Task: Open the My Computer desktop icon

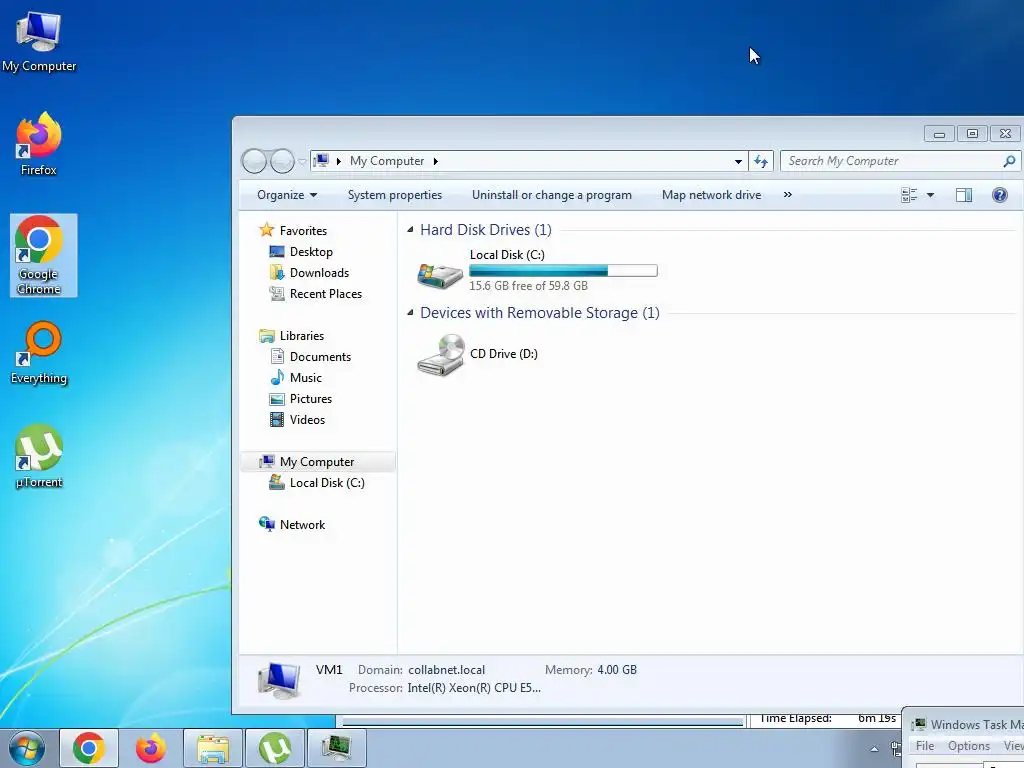Action: (x=39, y=41)
